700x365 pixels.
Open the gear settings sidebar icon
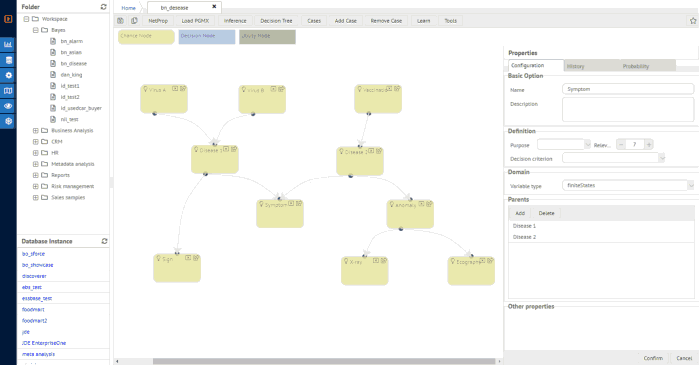pyautogui.click(x=8, y=75)
